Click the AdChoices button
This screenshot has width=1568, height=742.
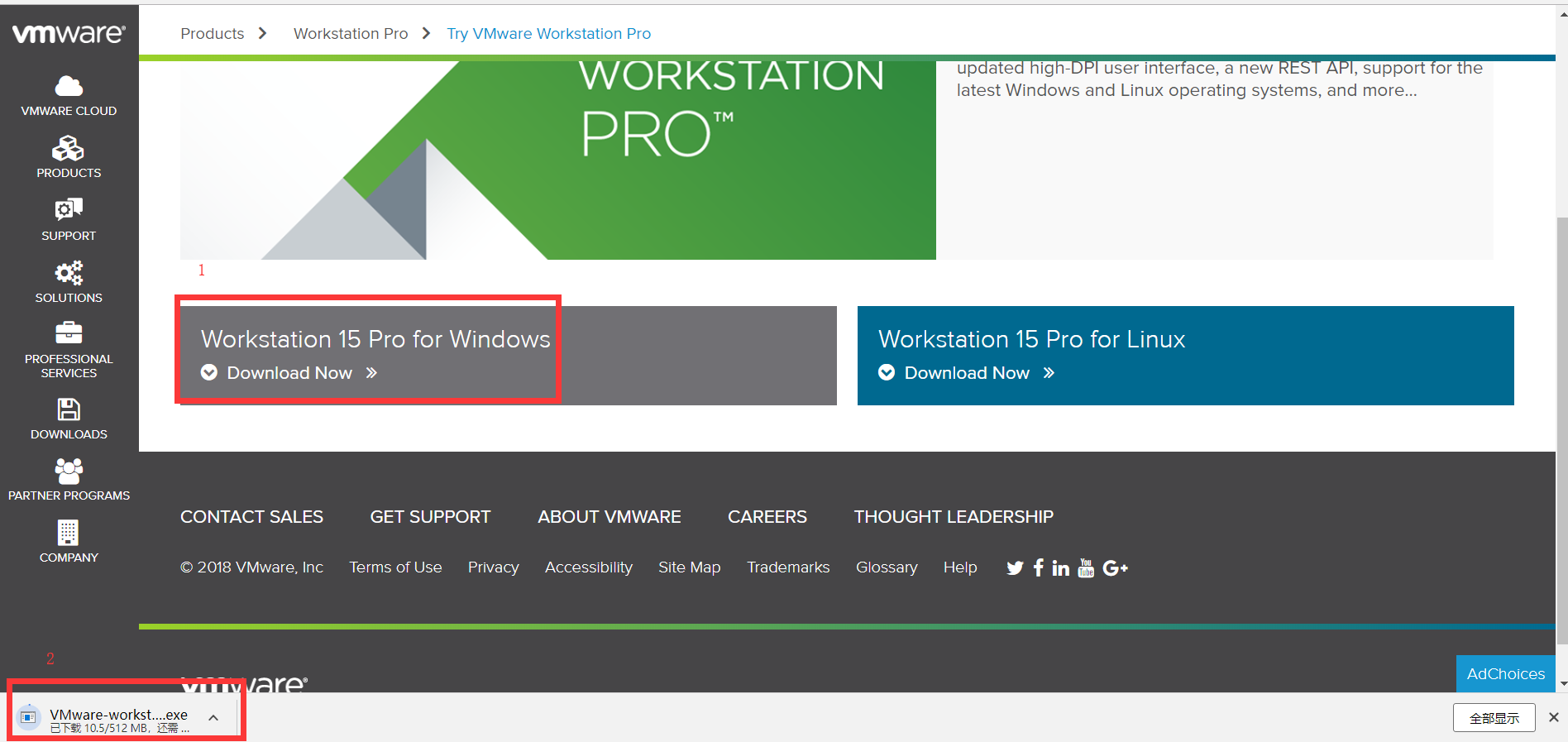pyautogui.click(x=1506, y=674)
